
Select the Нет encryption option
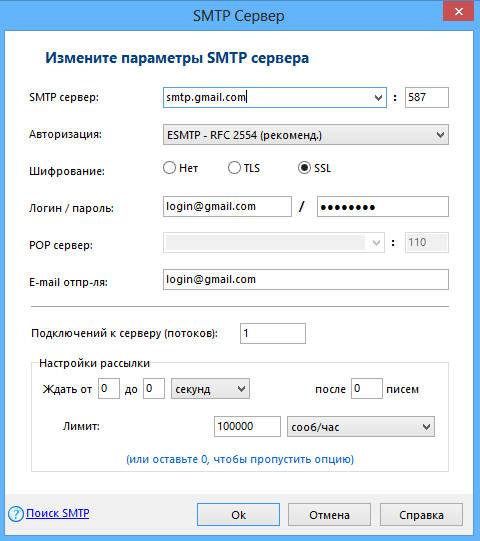coord(169,168)
